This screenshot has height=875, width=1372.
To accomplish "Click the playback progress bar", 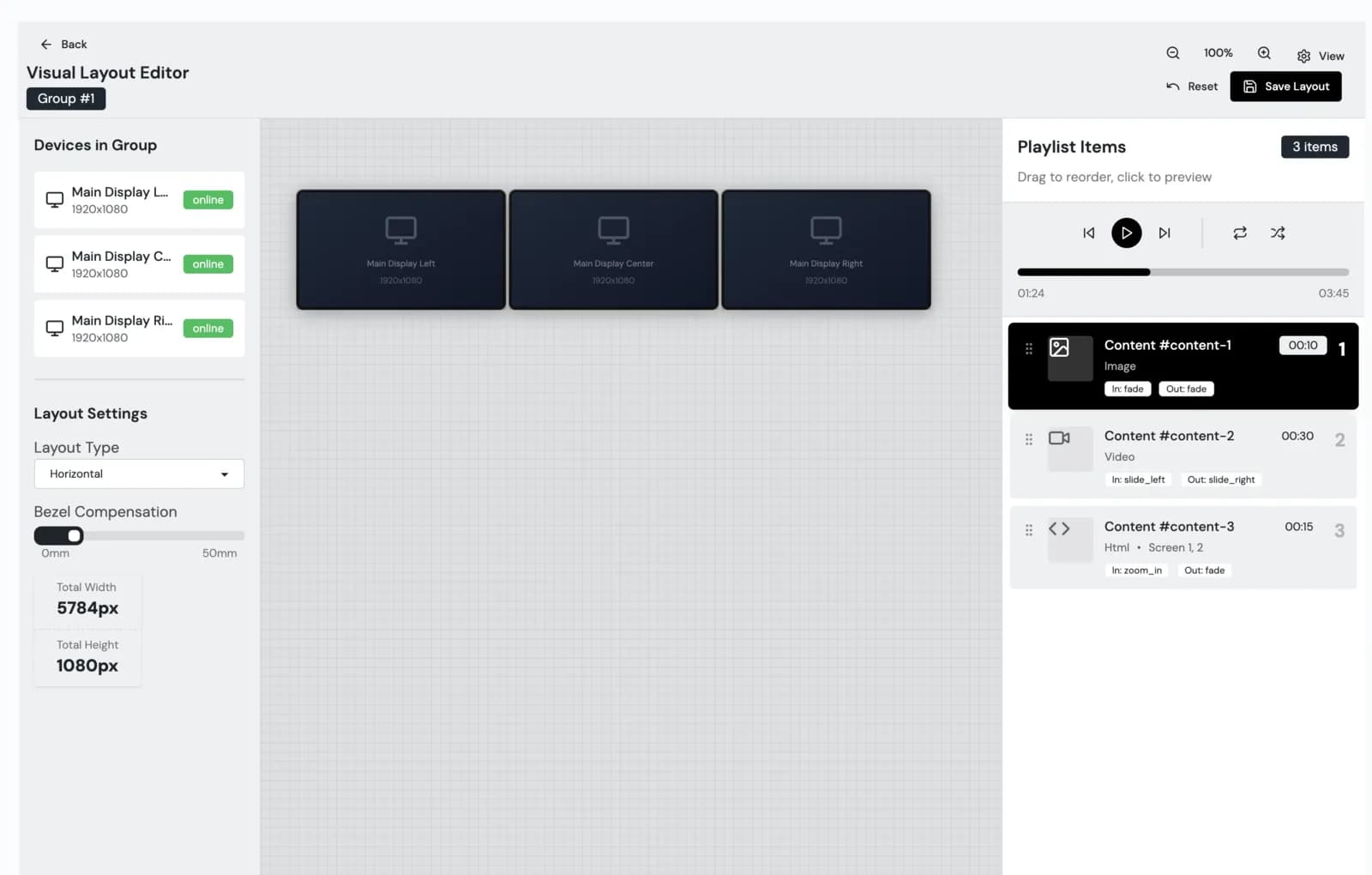I will (x=1182, y=272).
